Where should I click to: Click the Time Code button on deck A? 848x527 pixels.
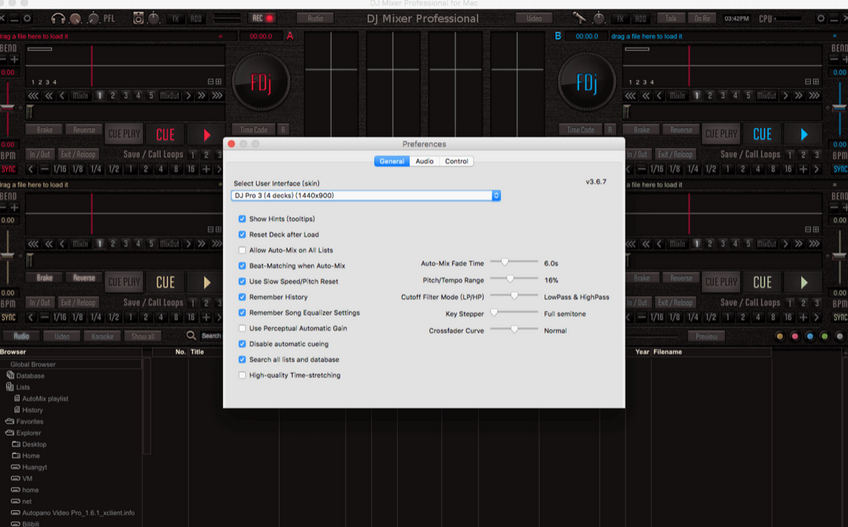[x=254, y=130]
